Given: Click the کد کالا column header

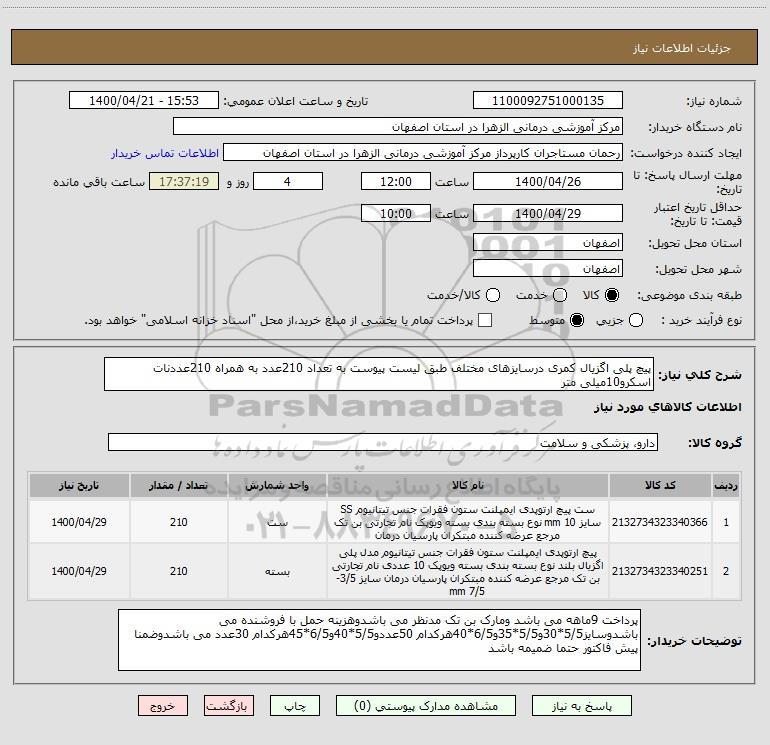Looking at the screenshot, I should pyautogui.click(x=660, y=486).
